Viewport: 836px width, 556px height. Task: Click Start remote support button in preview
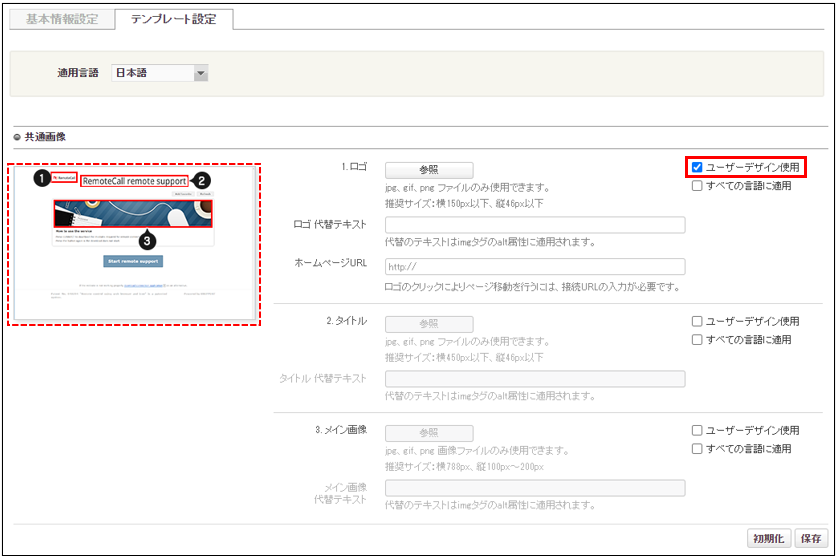tap(133, 261)
